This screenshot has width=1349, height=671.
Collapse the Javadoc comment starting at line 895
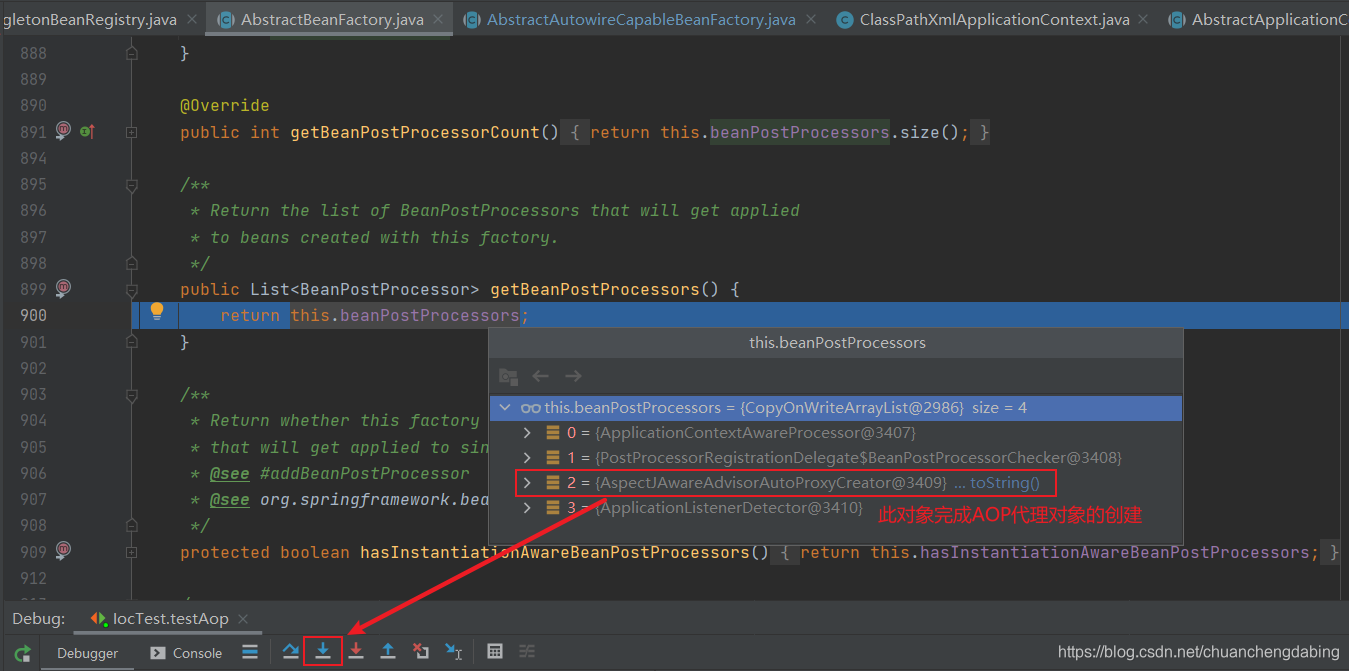[x=132, y=185]
